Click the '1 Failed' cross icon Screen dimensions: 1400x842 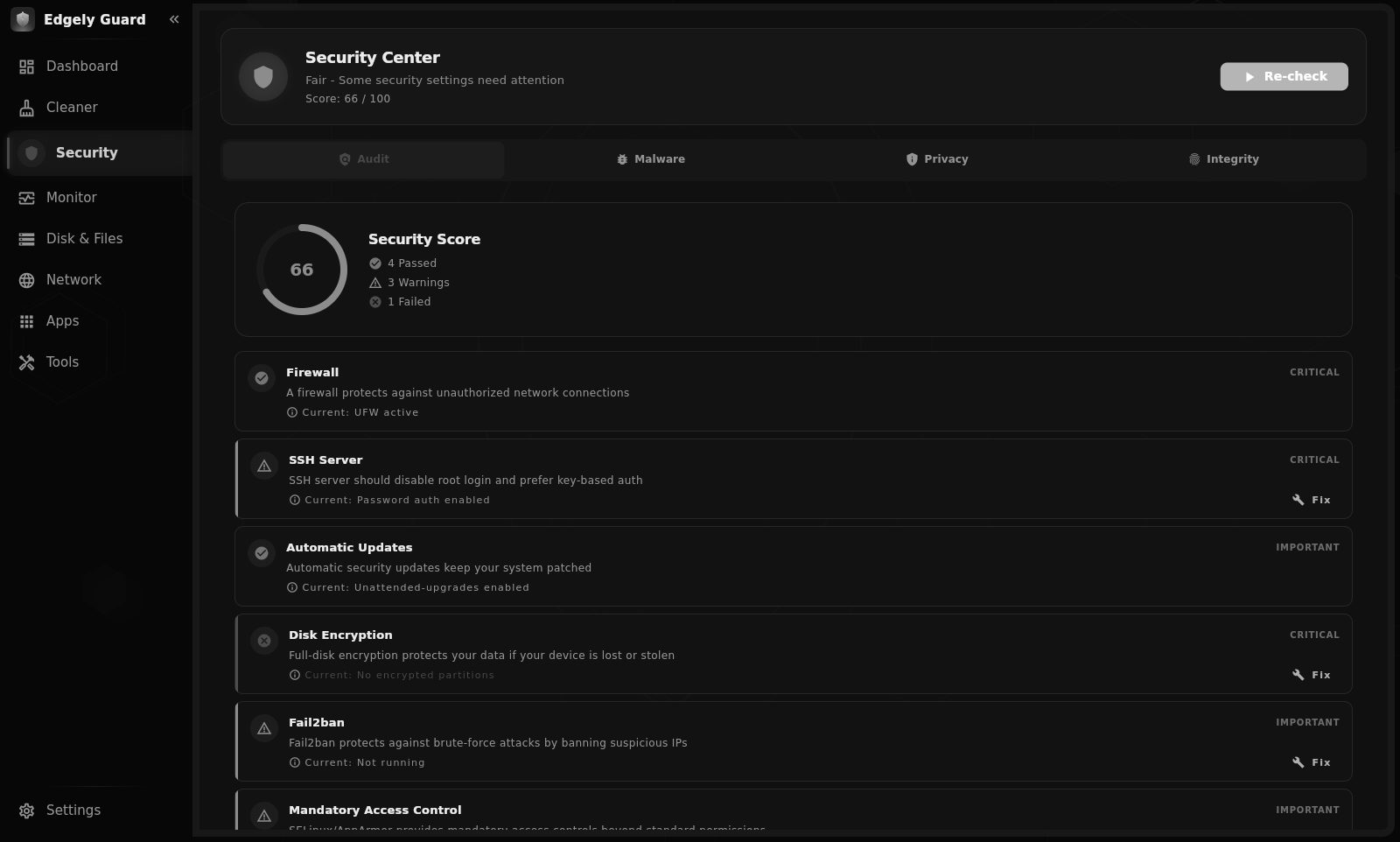[x=375, y=302]
